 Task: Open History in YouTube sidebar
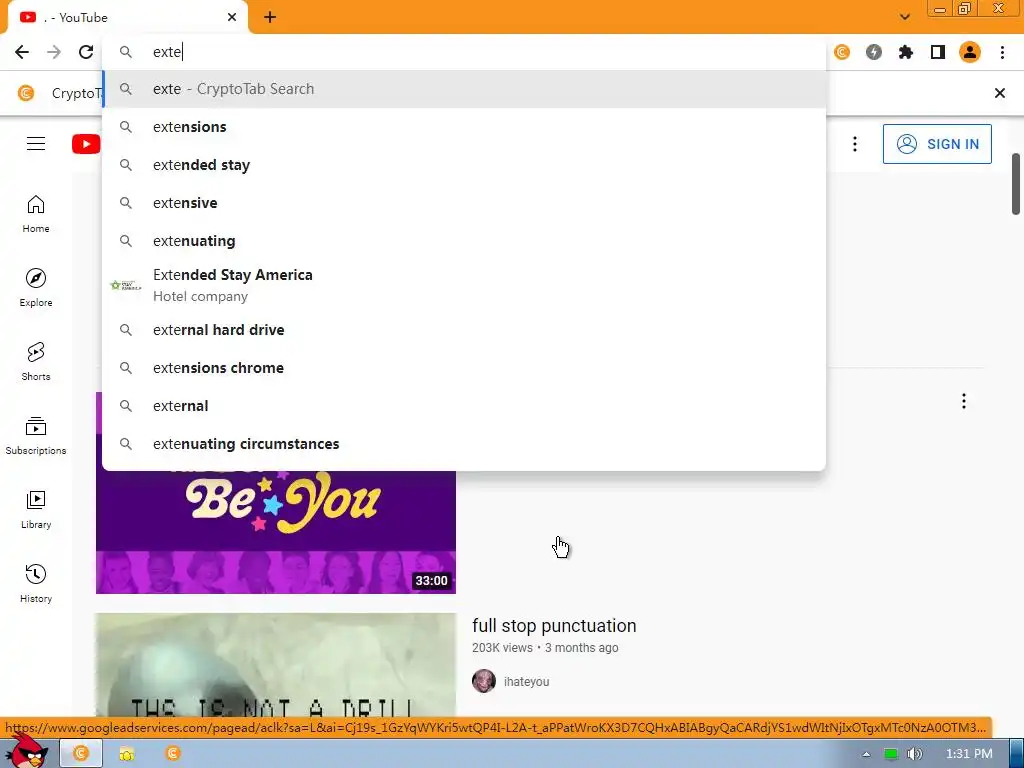[x=36, y=584]
